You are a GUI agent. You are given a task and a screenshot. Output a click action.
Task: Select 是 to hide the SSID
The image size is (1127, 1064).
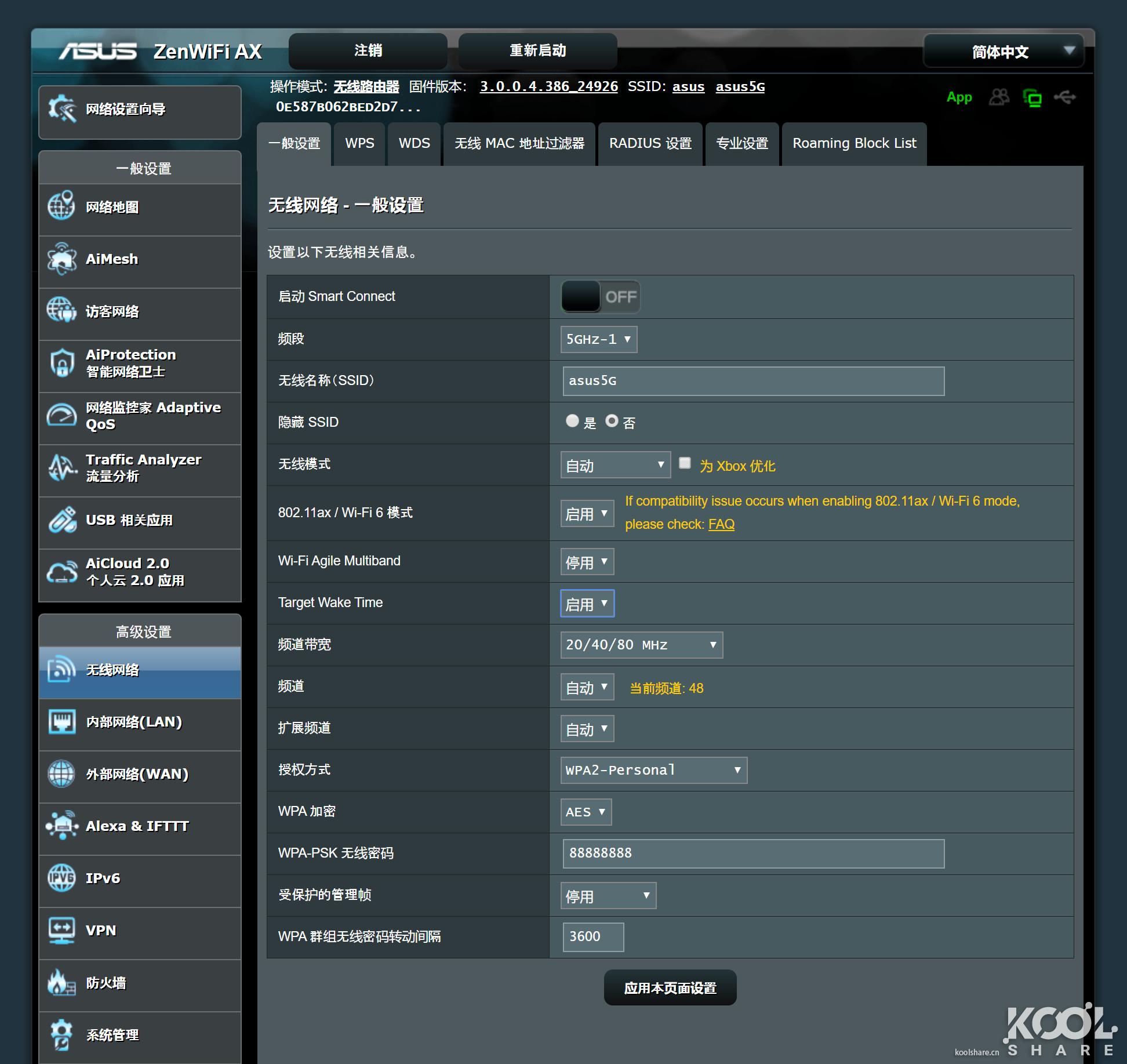(572, 422)
